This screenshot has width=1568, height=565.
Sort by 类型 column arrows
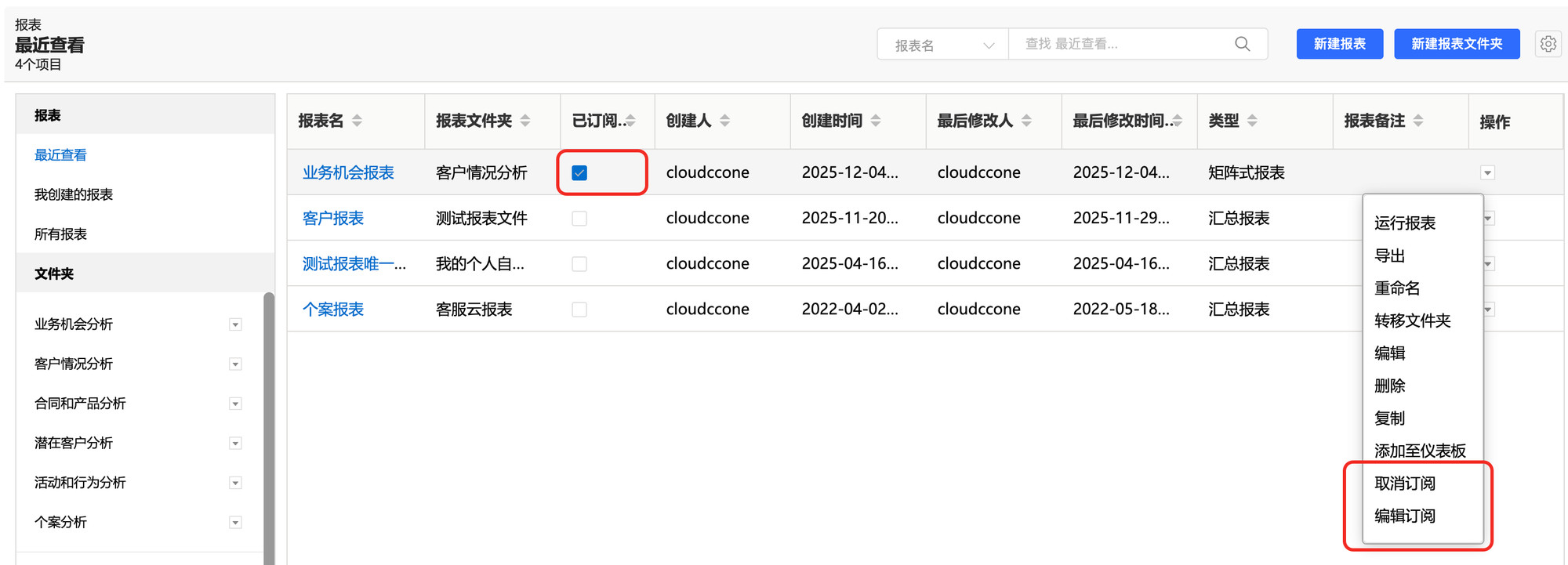coord(1252,121)
